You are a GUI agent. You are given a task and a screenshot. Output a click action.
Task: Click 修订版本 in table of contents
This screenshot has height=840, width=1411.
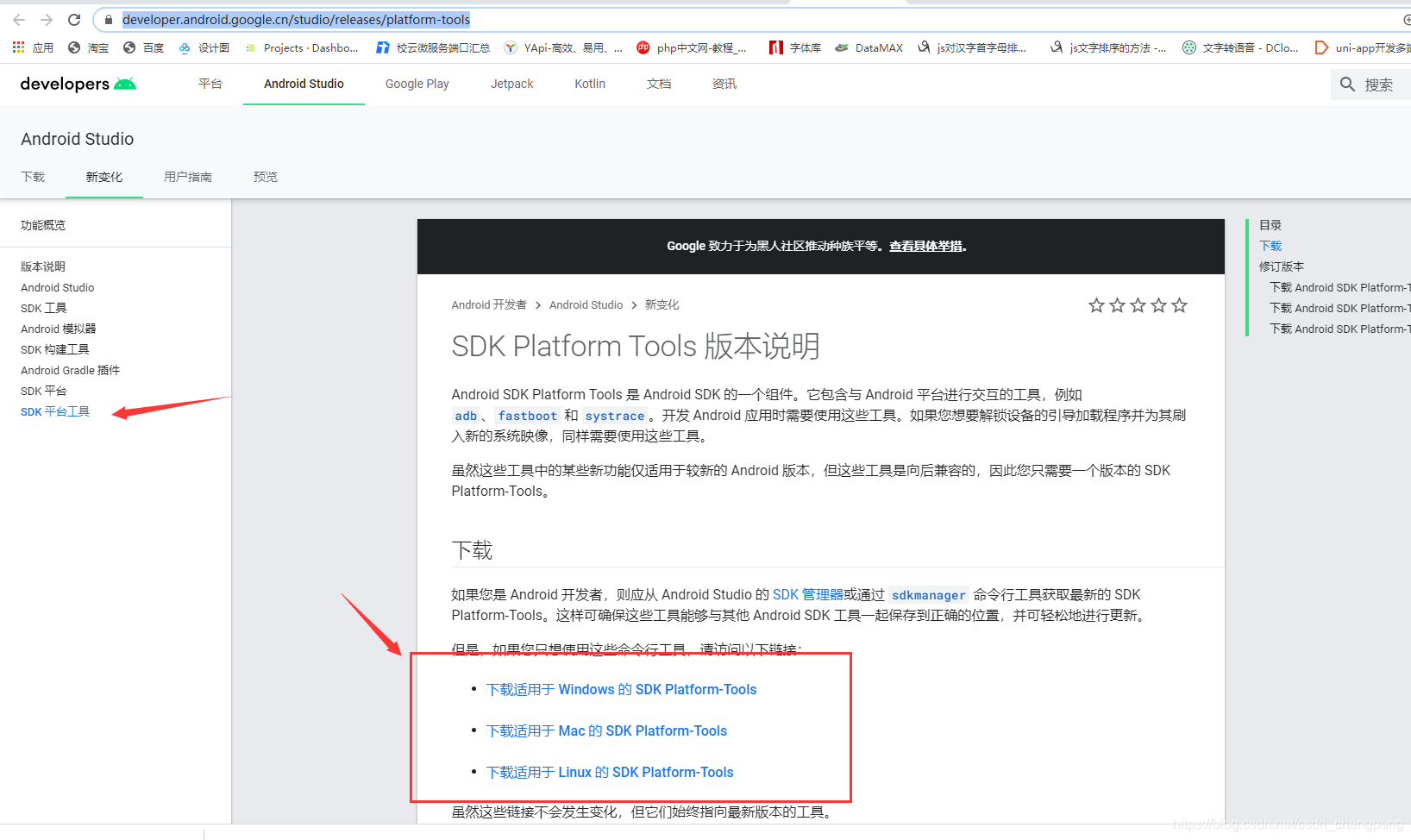click(1282, 266)
